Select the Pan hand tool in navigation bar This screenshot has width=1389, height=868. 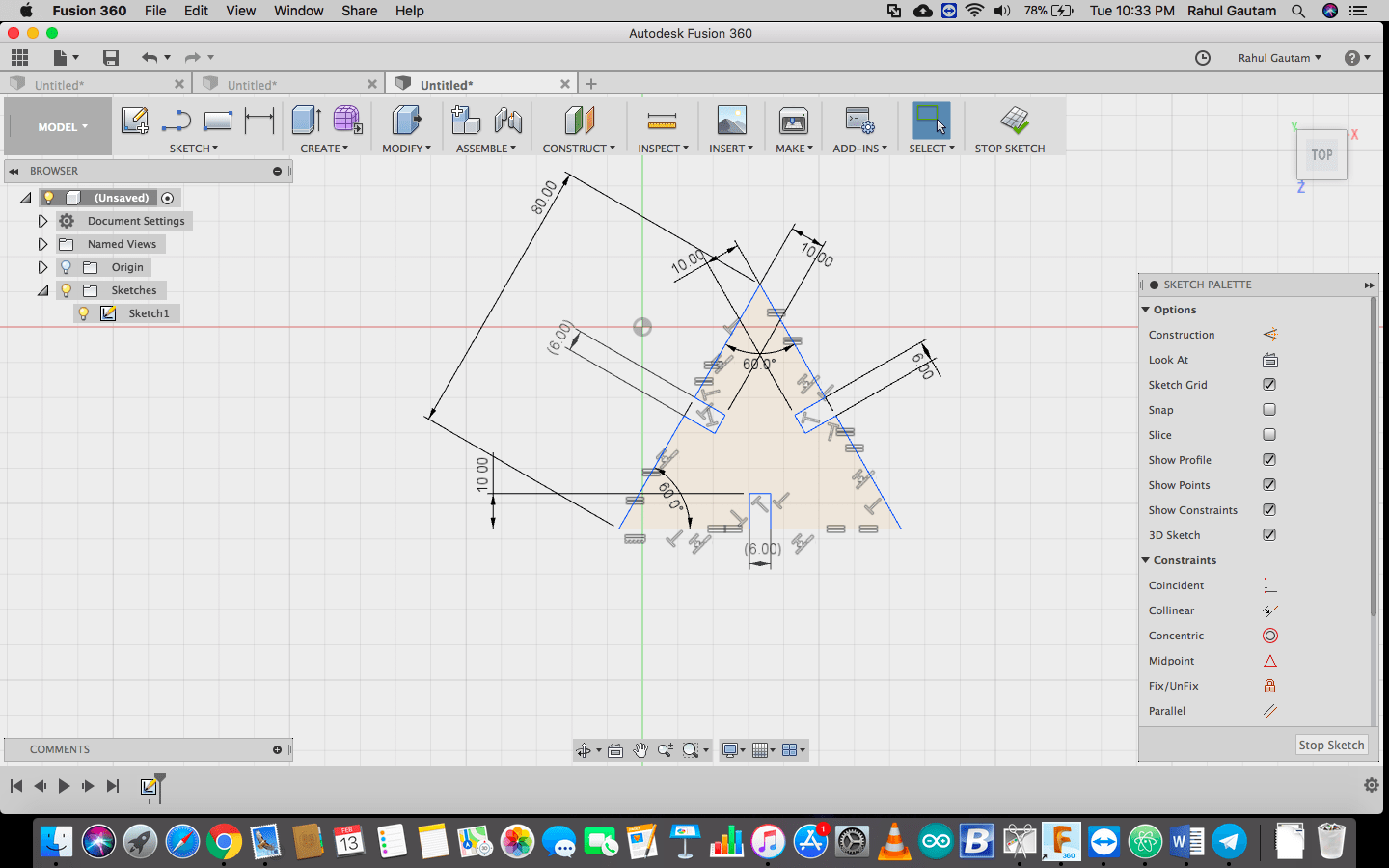pyautogui.click(x=640, y=750)
